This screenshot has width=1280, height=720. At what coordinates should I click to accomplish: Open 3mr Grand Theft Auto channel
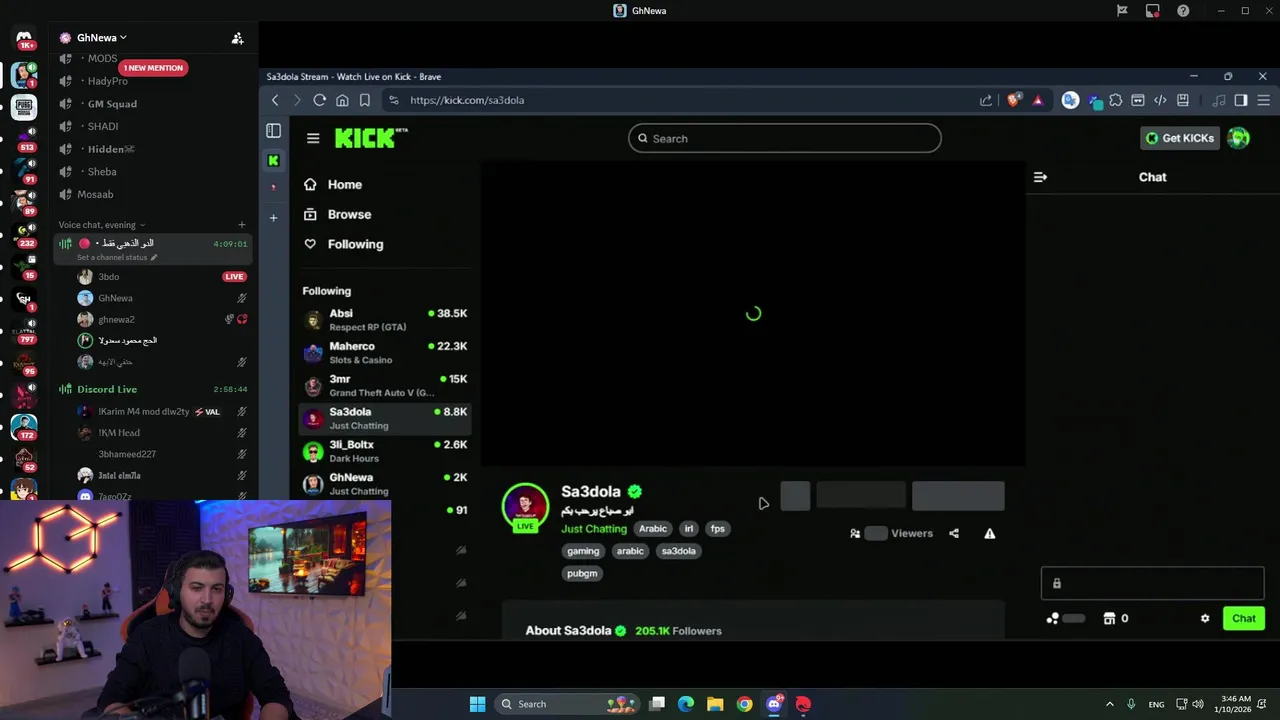[385, 386]
